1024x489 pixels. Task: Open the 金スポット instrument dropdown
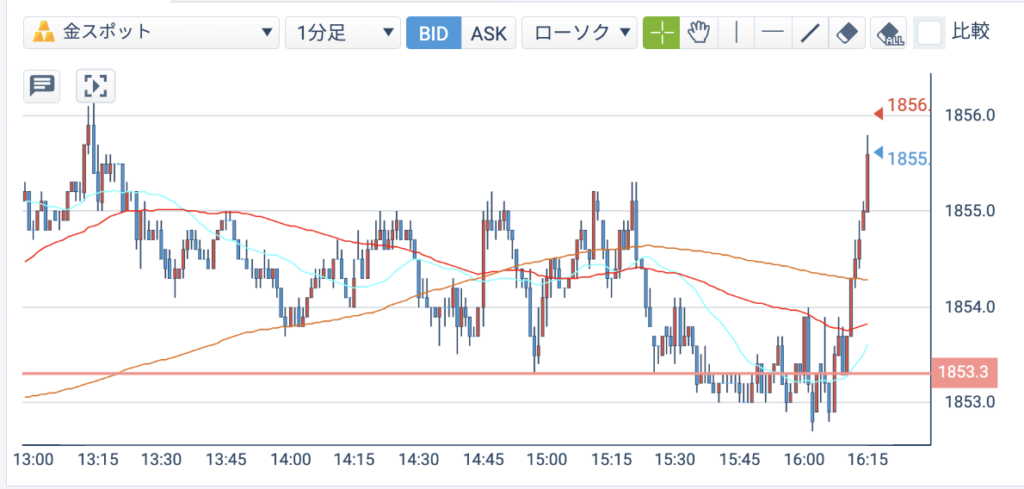pyautogui.click(x=151, y=33)
